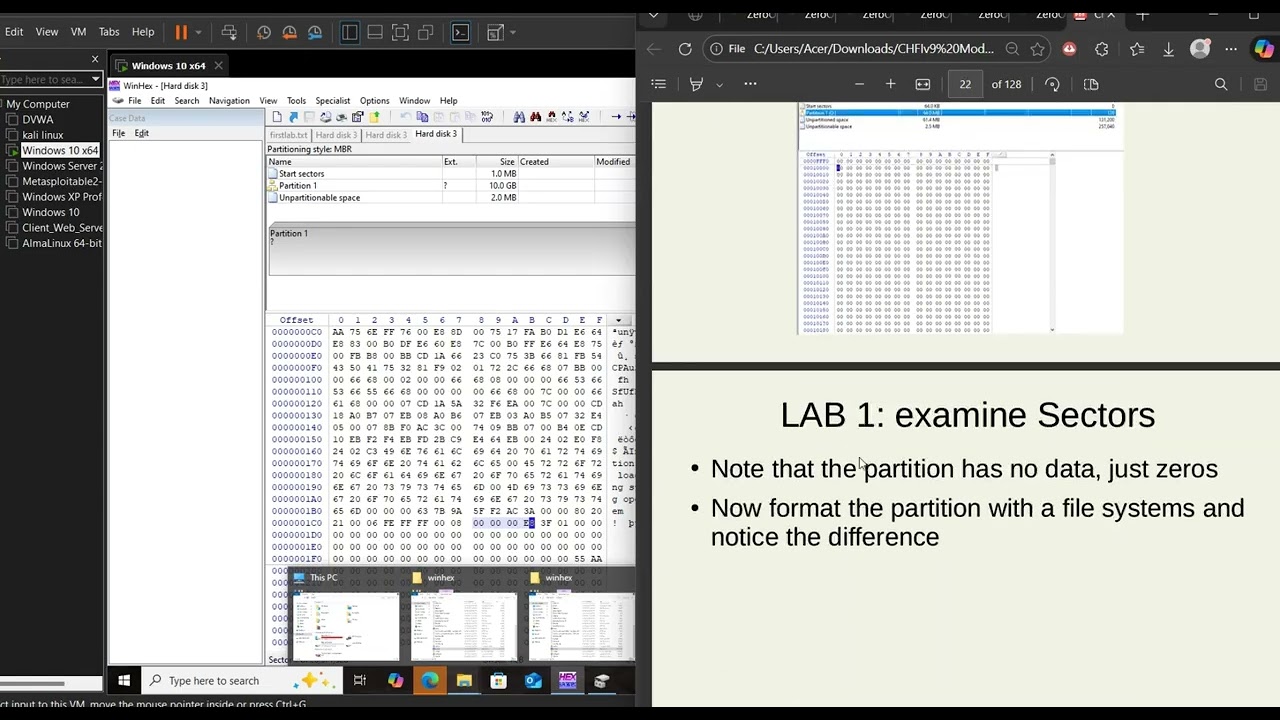Select Kali Linux in VMware library
The width and height of the screenshot is (1280, 720).
[43, 135]
